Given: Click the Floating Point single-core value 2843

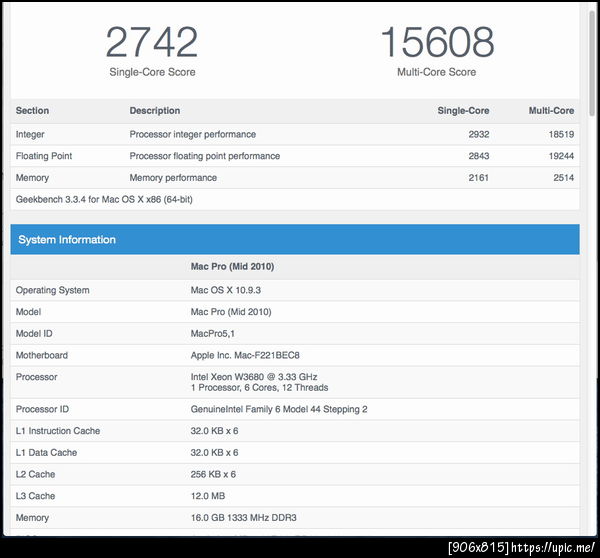Looking at the screenshot, I should coord(479,156).
